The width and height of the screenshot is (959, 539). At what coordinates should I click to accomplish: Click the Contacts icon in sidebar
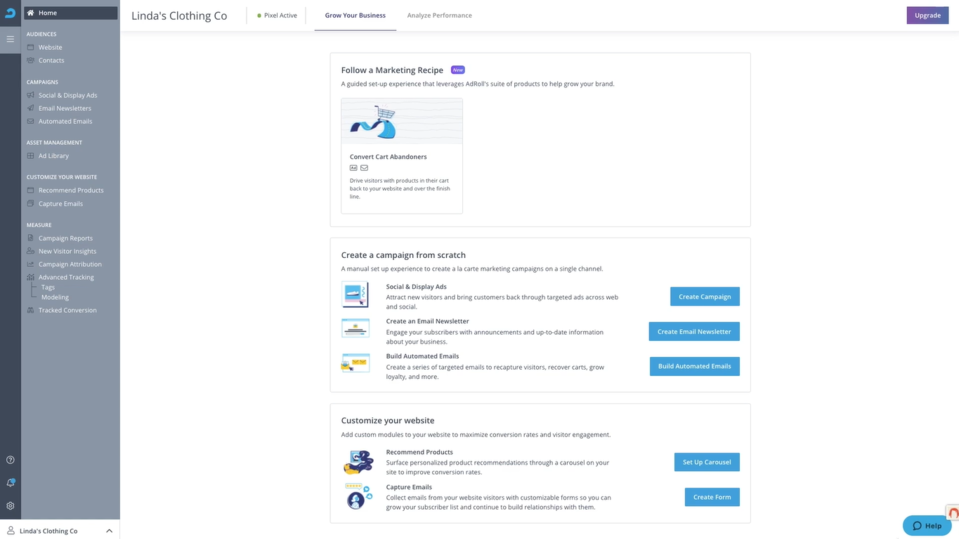click(31, 61)
